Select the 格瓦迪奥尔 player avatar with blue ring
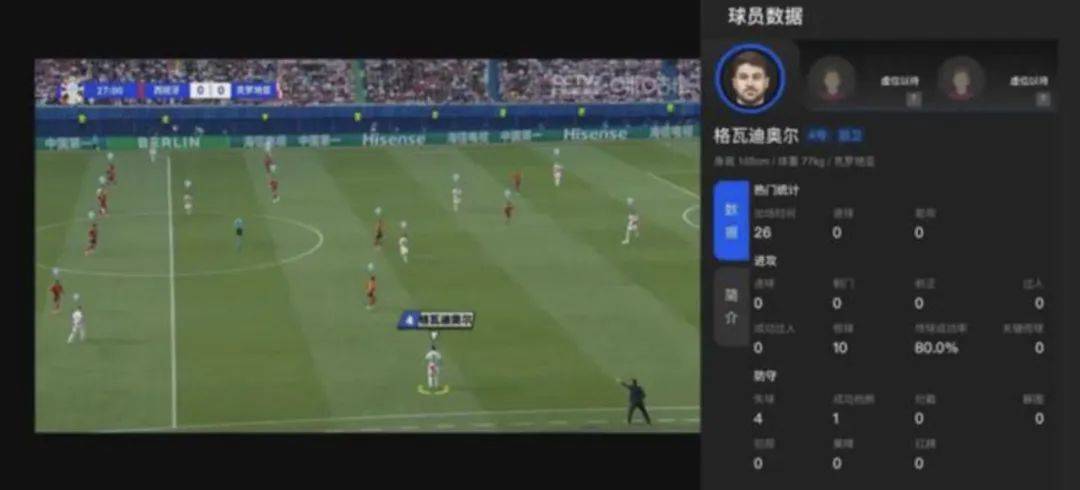1080x490 pixels. click(749, 79)
